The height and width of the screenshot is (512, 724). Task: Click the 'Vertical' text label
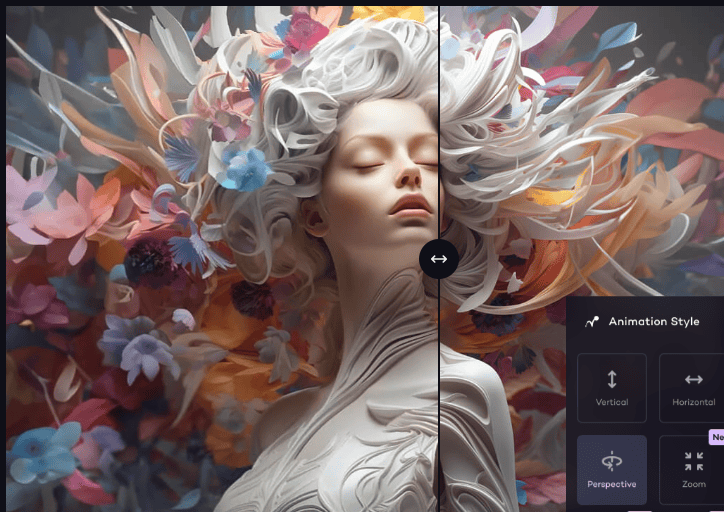point(612,402)
